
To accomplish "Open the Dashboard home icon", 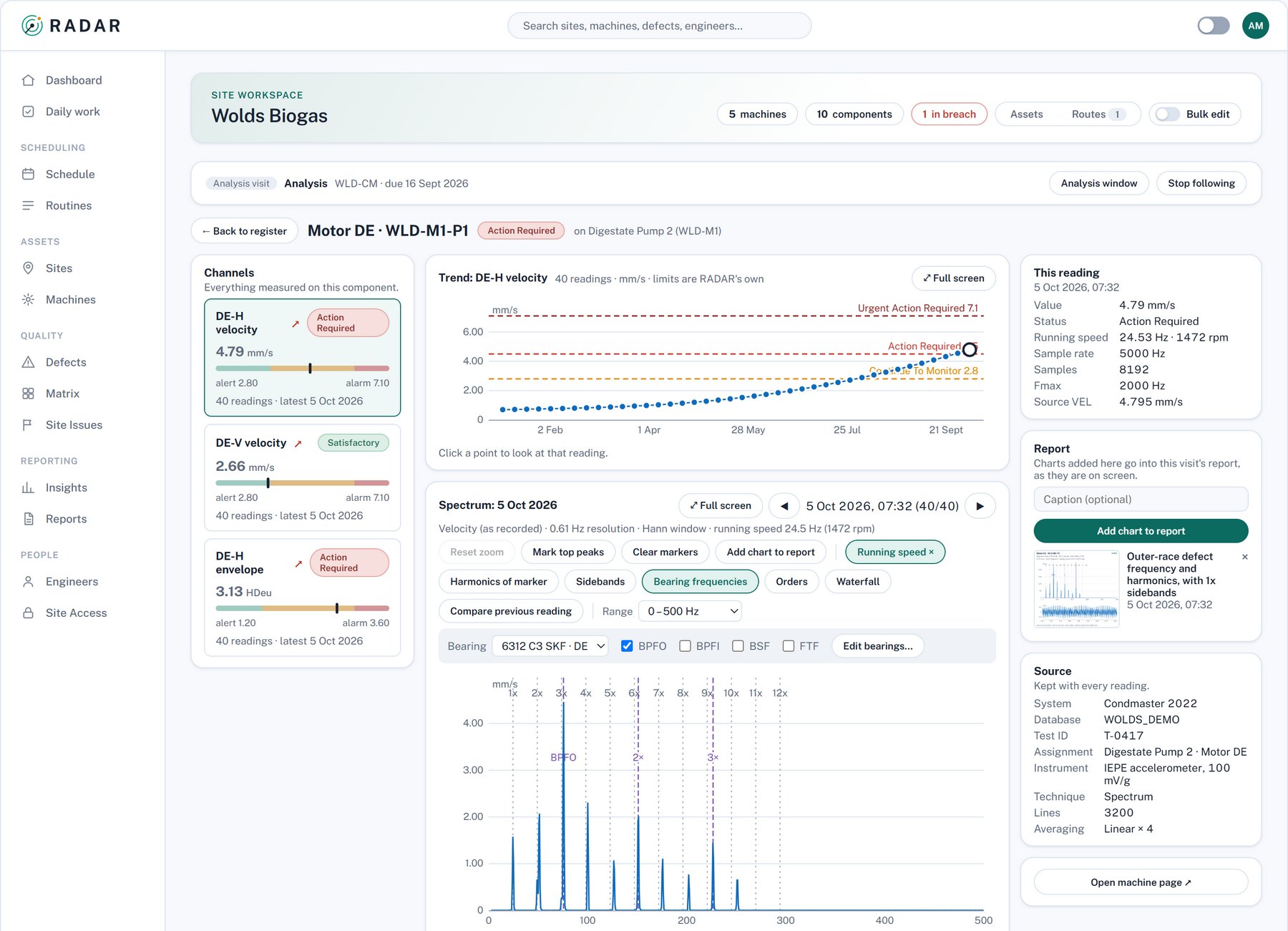I will pyautogui.click(x=28, y=80).
